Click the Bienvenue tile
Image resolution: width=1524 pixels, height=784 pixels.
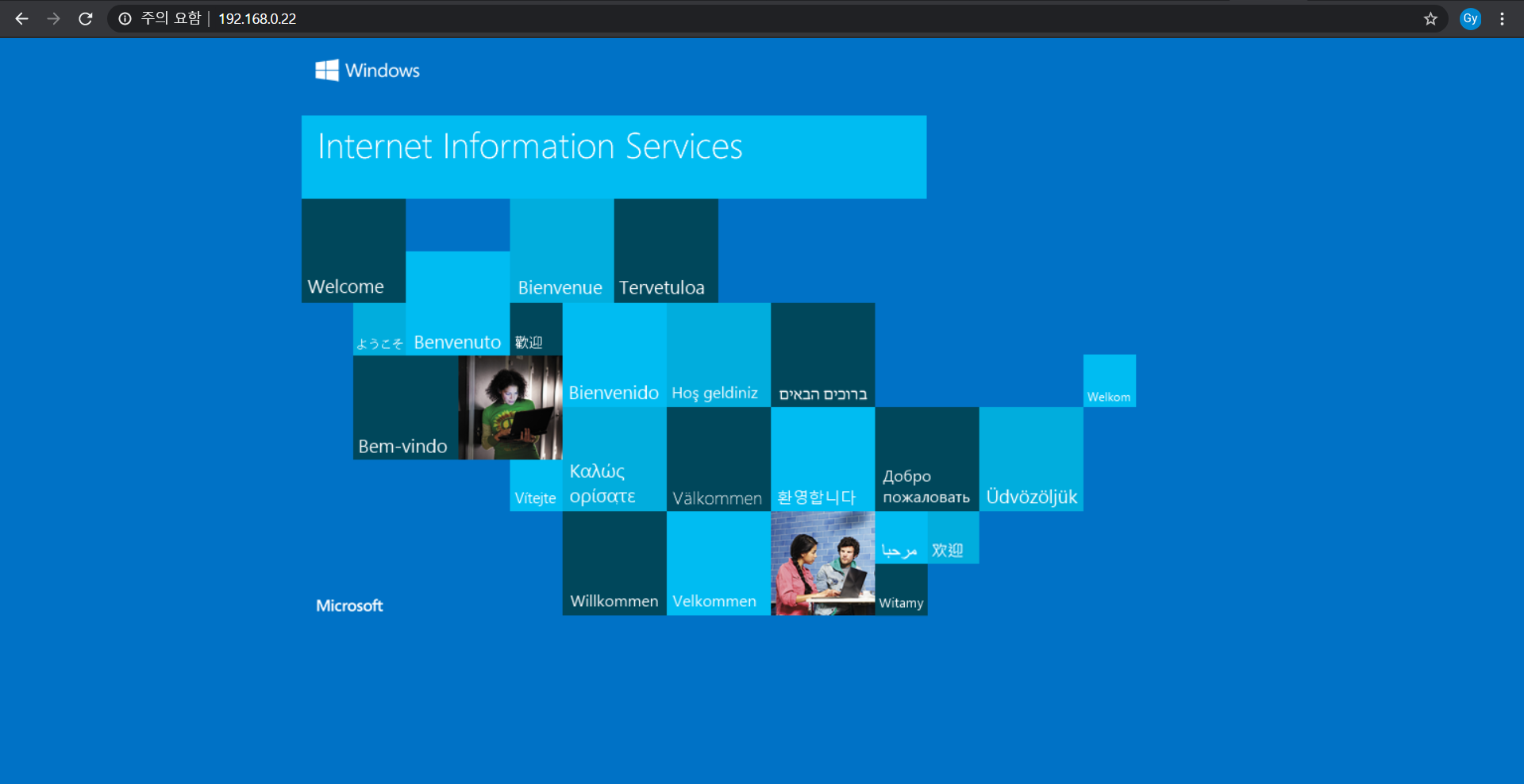[561, 250]
